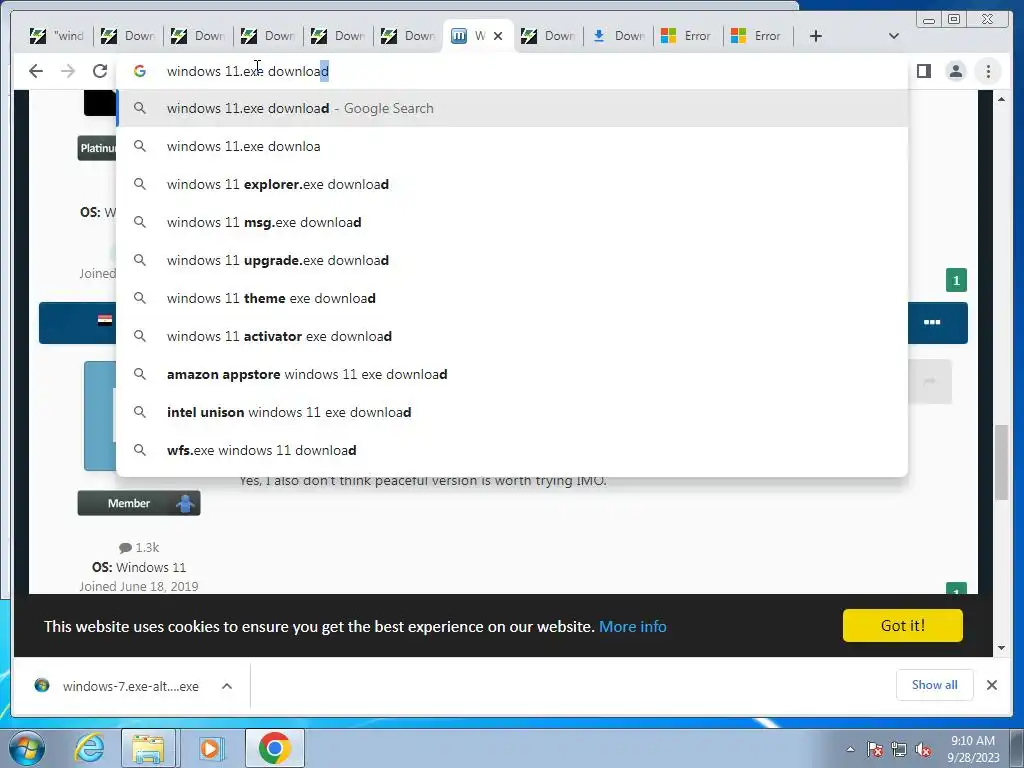Viewport: 1024px width, 768px height.
Task: Select suggestion "windows 11.exe download - Google Search"
Action: [512, 108]
